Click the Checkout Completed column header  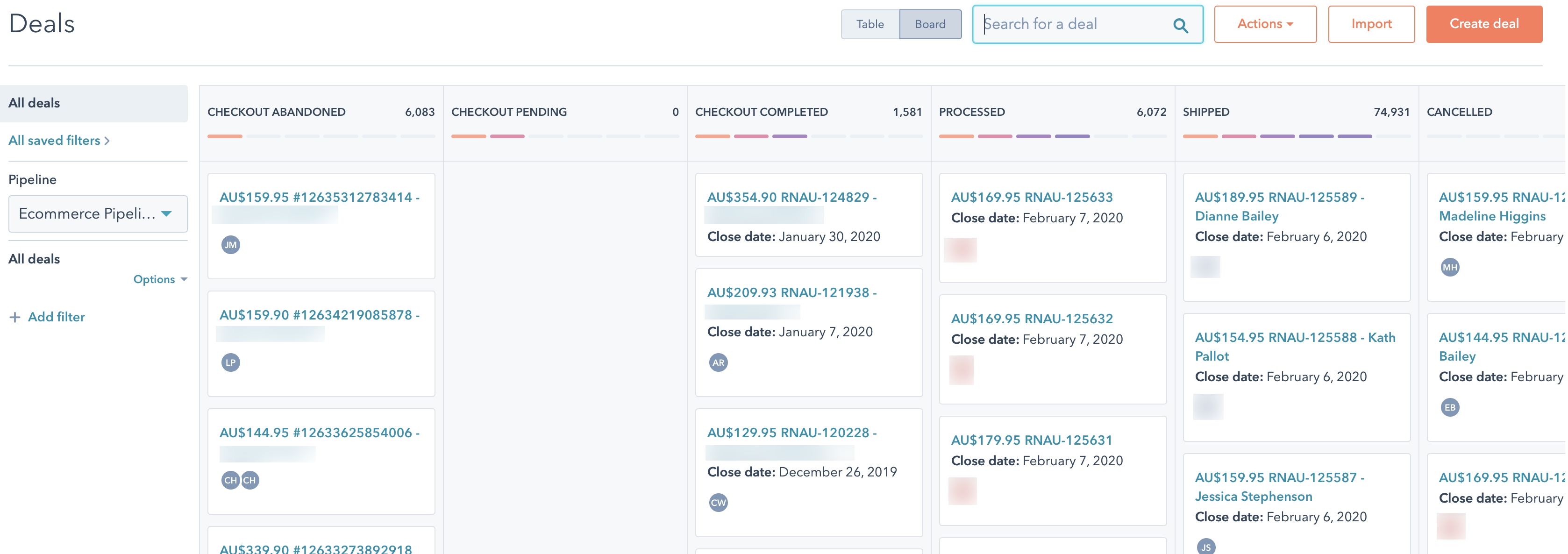(x=762, y=112)
